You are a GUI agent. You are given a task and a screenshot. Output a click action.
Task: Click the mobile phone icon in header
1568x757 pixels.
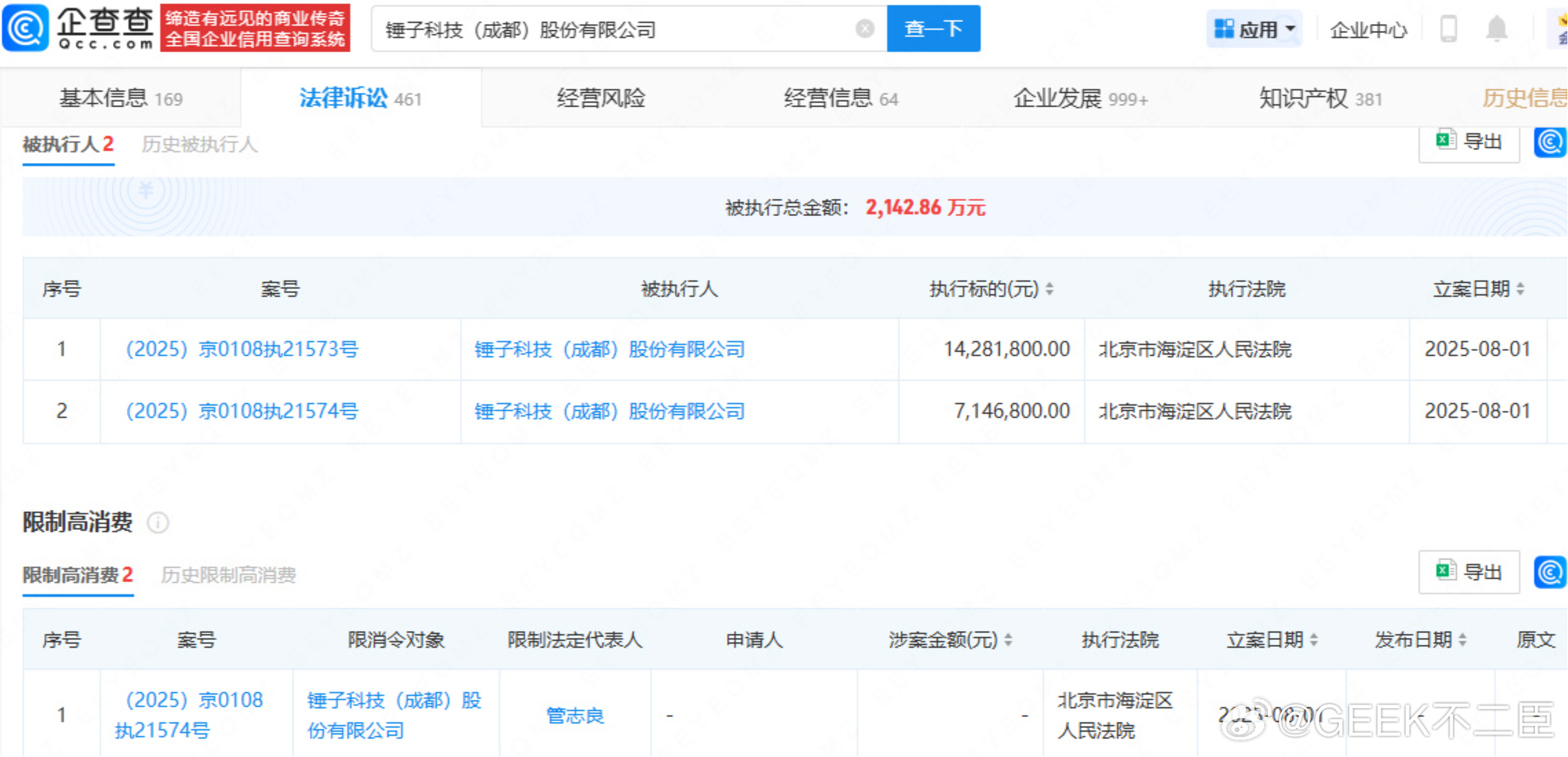click(1448, 29)
